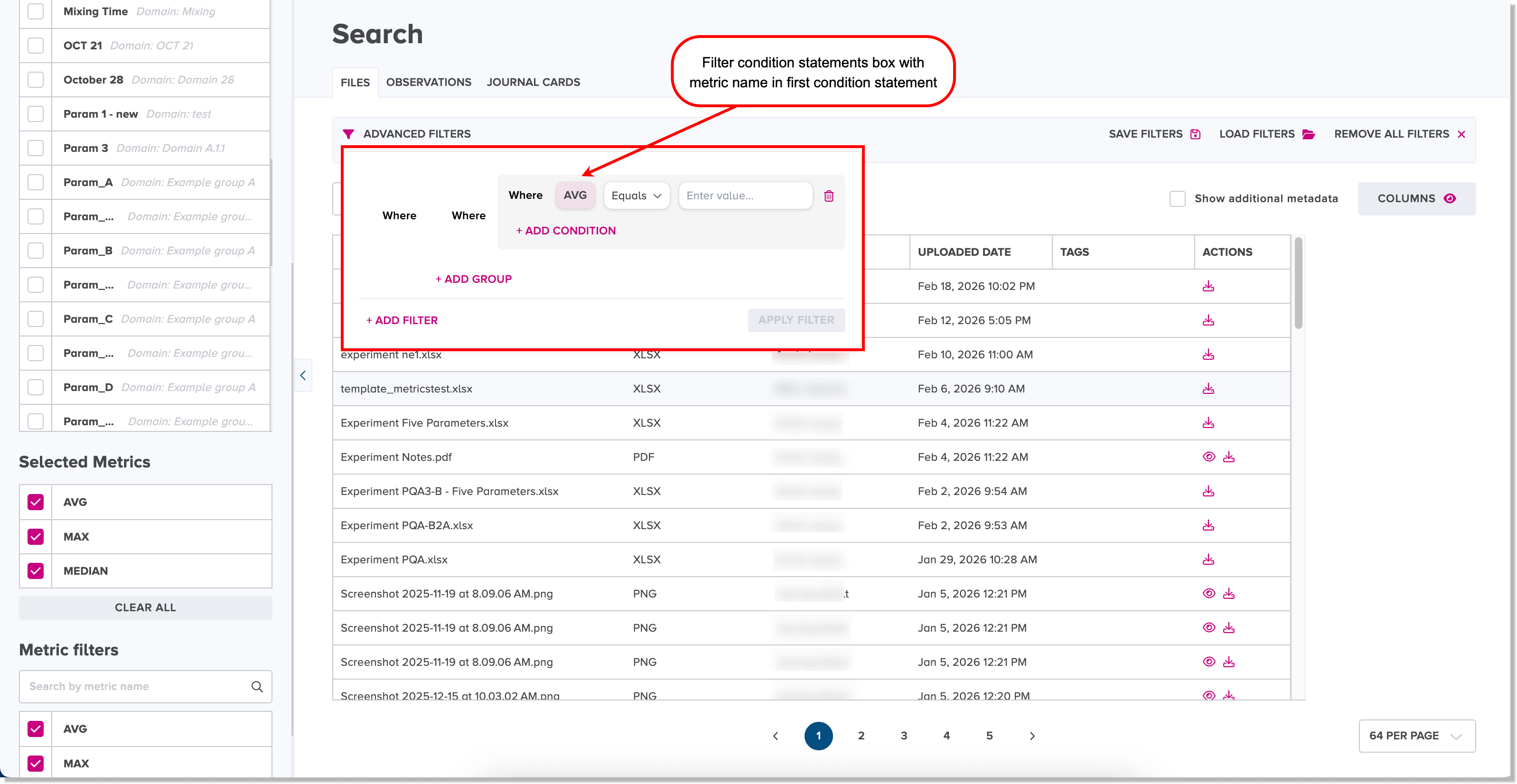1517x784 pixels.
Task: Click the Save Filters disk icon
Action: (x=1196, y=134)
